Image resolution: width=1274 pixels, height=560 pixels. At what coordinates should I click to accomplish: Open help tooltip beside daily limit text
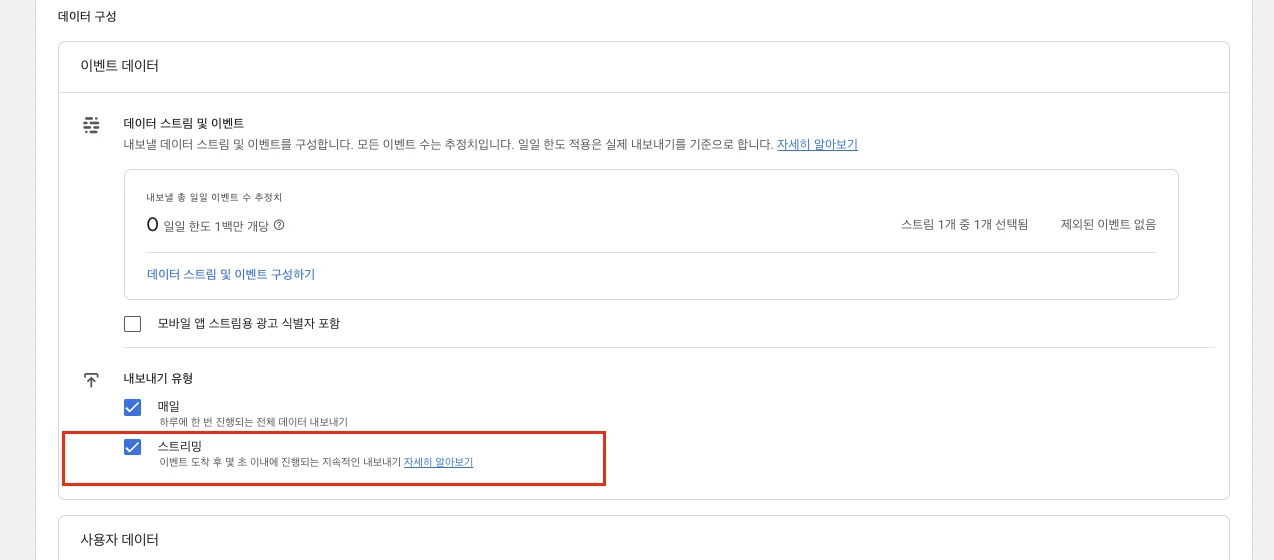(279, 225)
